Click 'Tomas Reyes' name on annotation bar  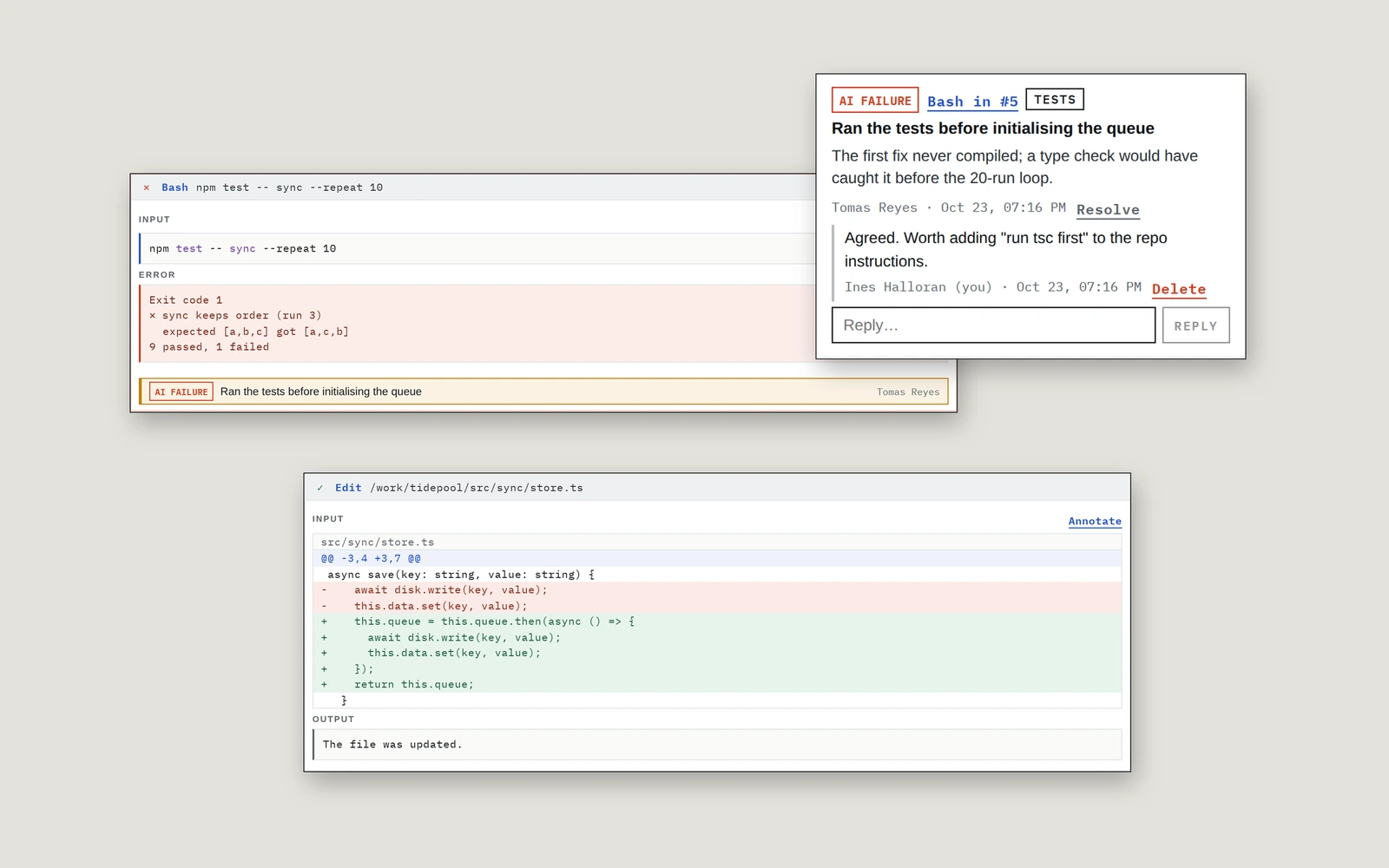click(x=908, y=392)
